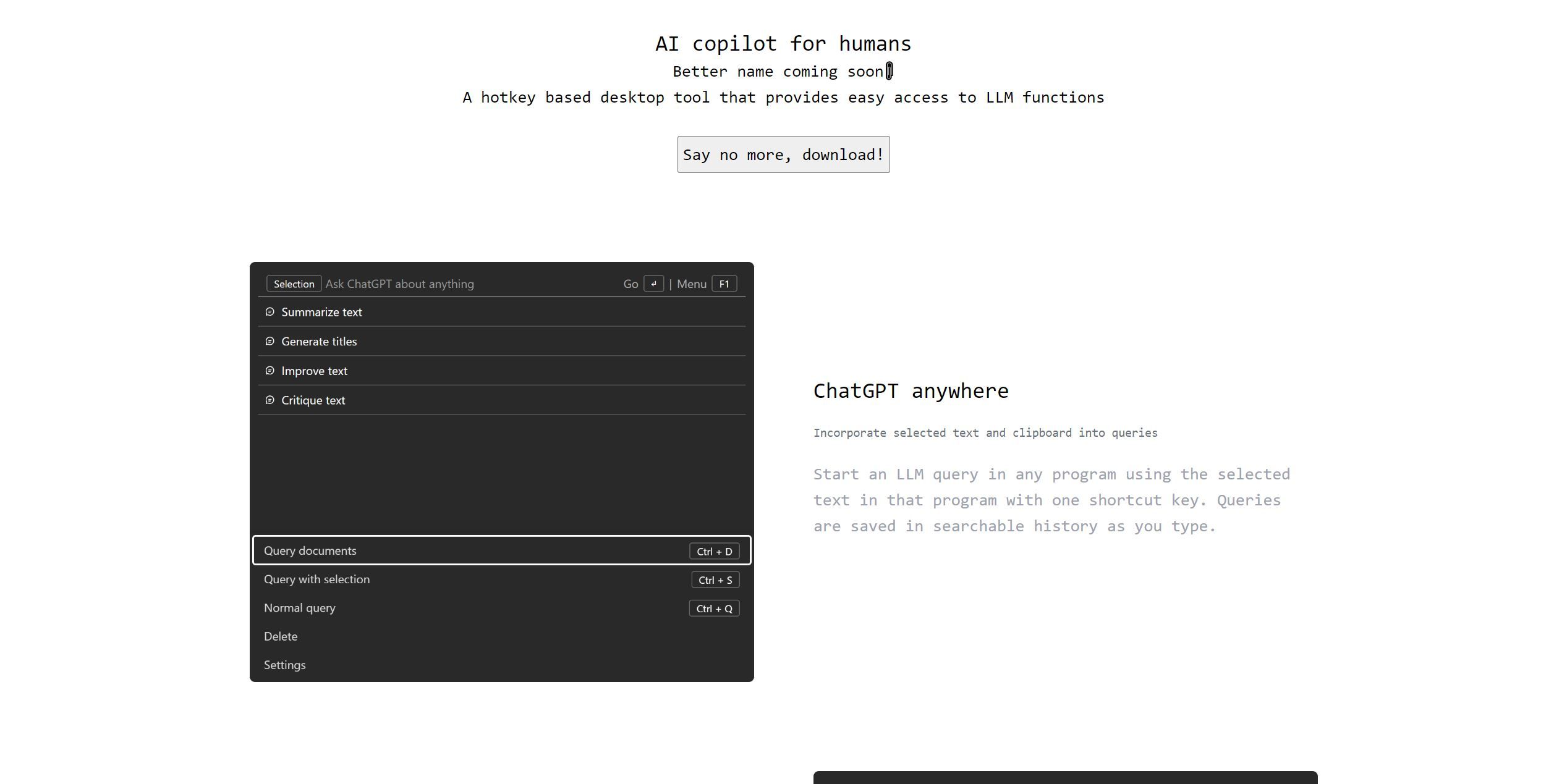Screen dimensions: 1567x784
Task: Open Settings from the menu list
Action: 284,665
